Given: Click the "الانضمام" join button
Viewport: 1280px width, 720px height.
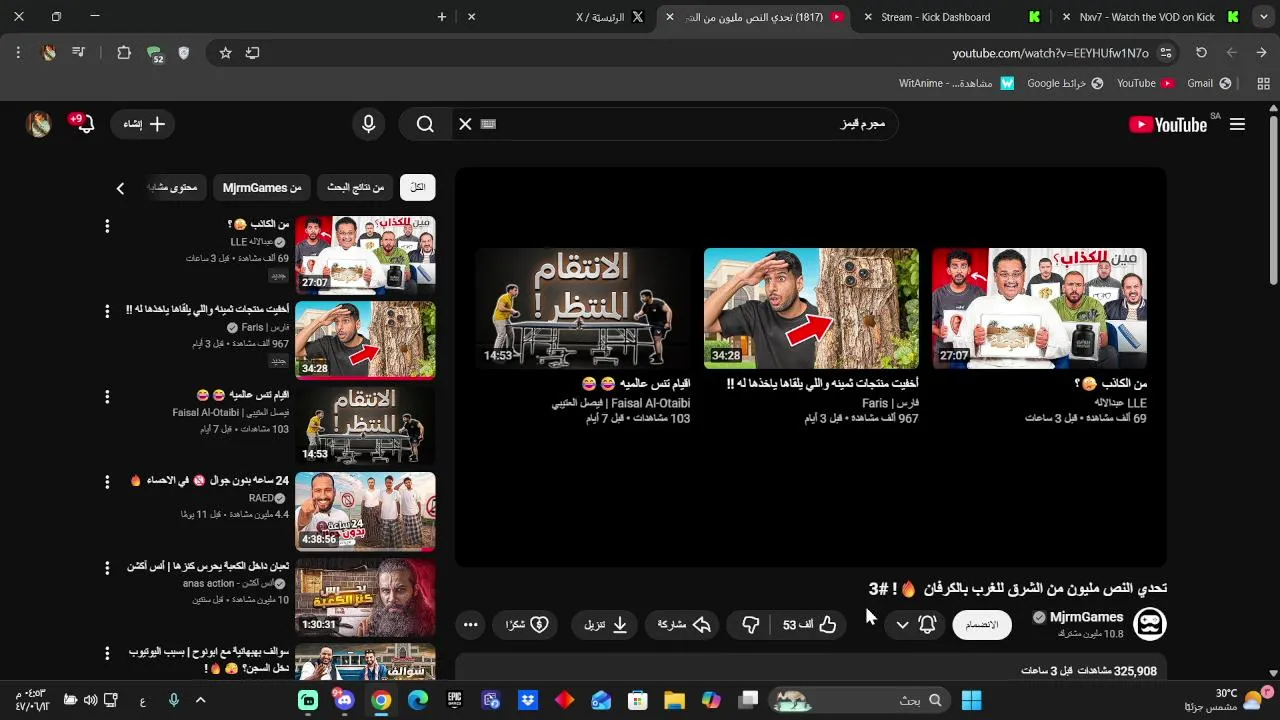Looking at the screenshot, I should click(982, 625).
